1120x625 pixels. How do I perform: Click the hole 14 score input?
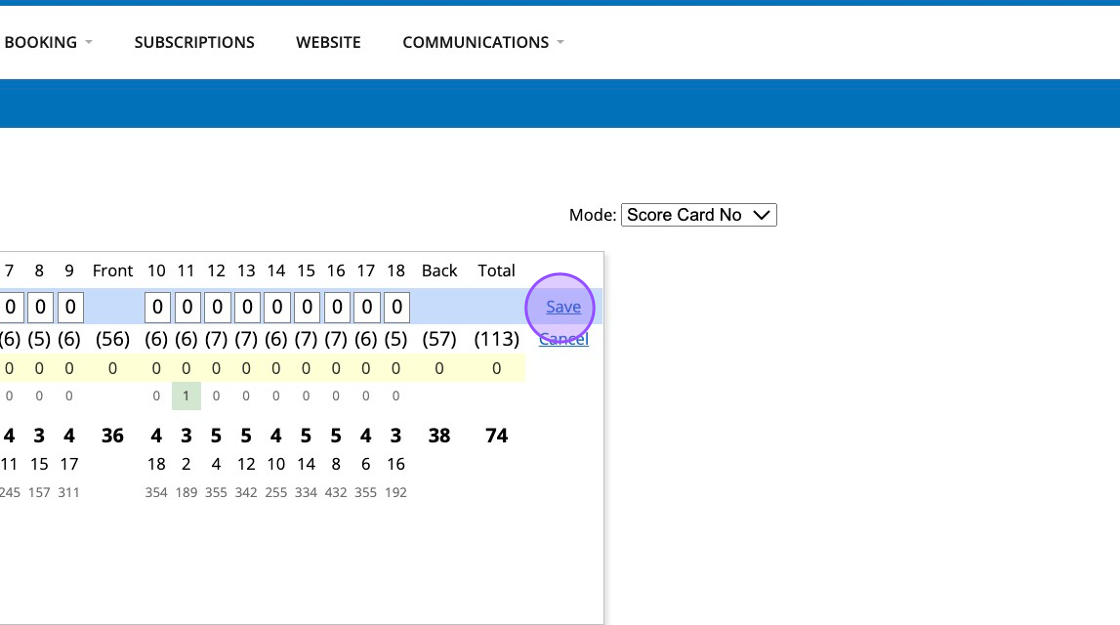(x=277, y=307)
